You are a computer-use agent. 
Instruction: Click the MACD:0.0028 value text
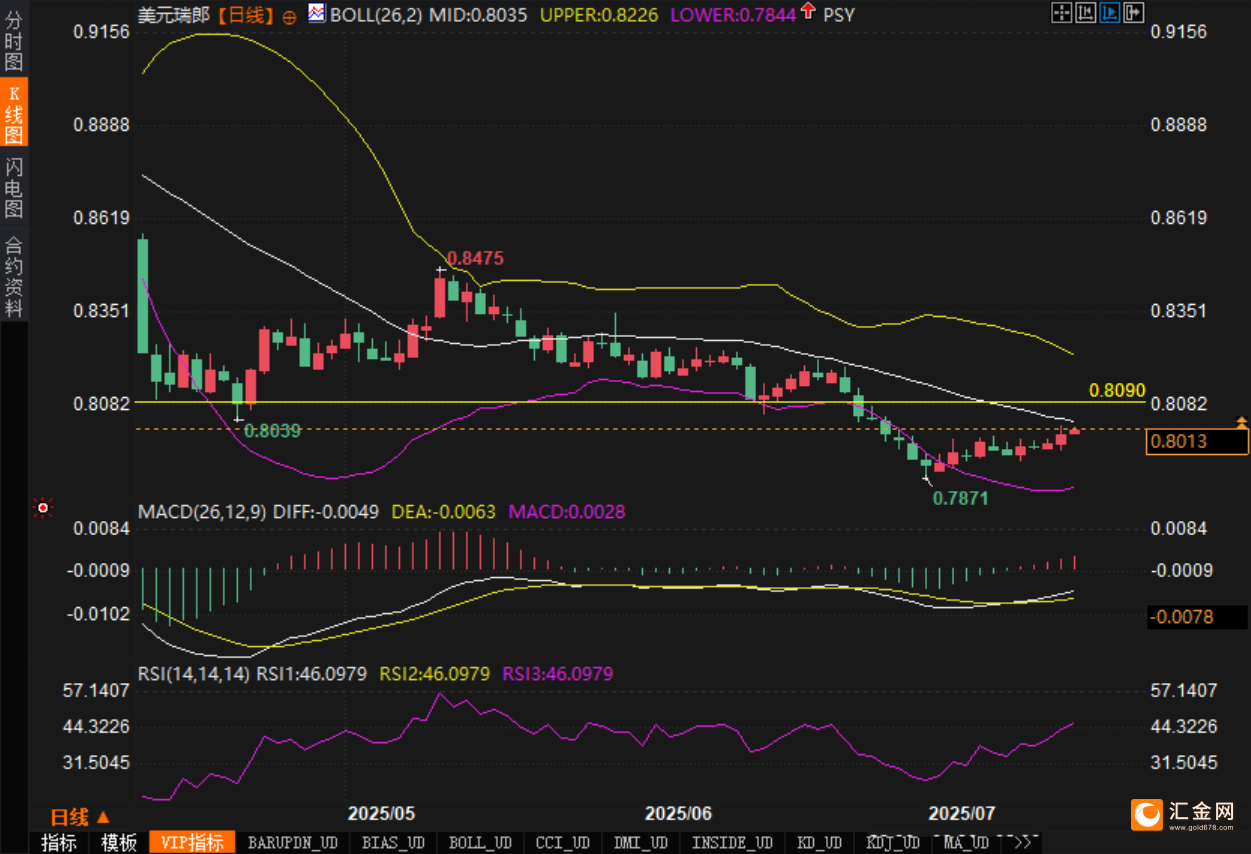coord(567,511)
